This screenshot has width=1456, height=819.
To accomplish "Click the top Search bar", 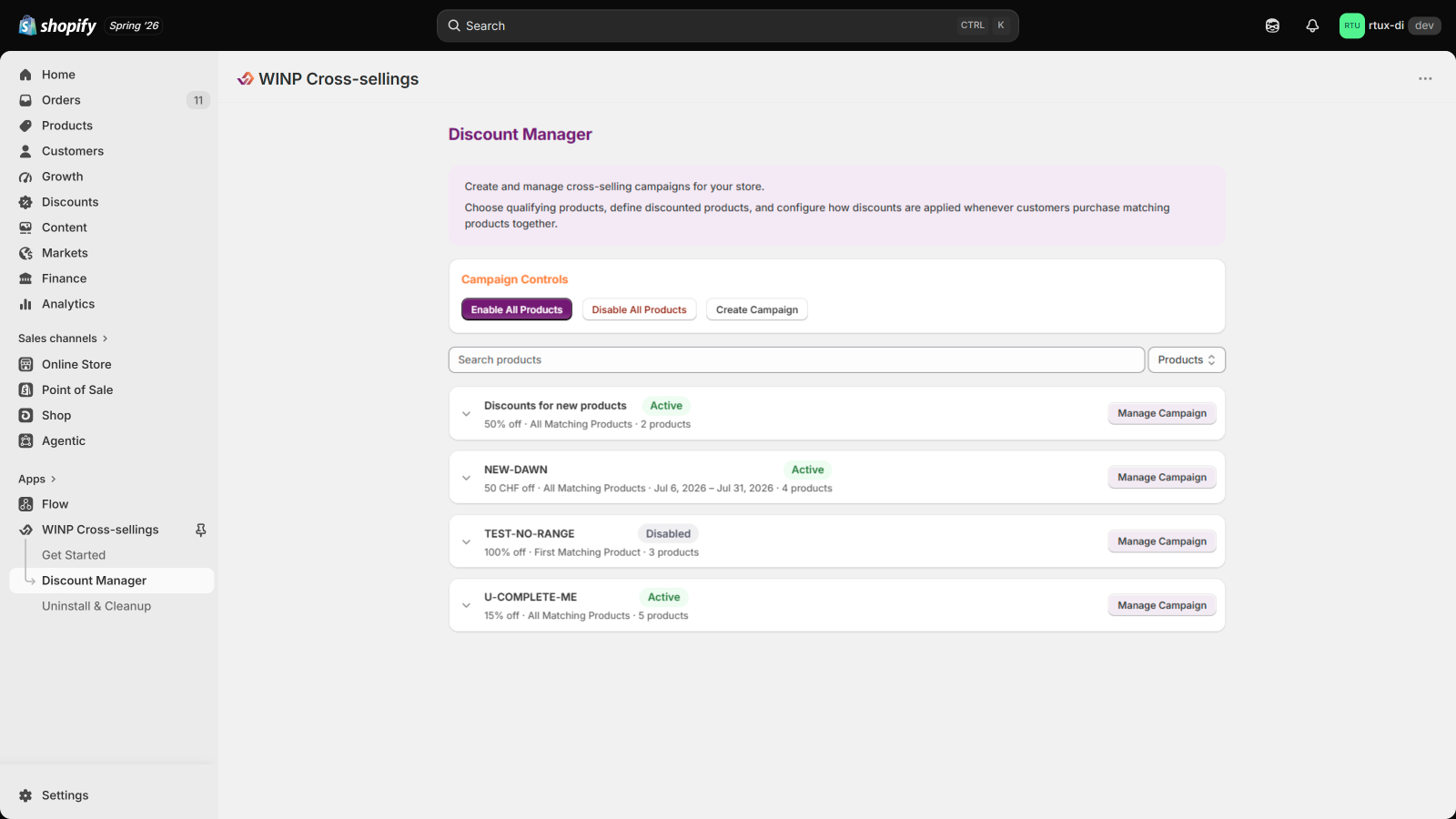I will tap(728, 25).
